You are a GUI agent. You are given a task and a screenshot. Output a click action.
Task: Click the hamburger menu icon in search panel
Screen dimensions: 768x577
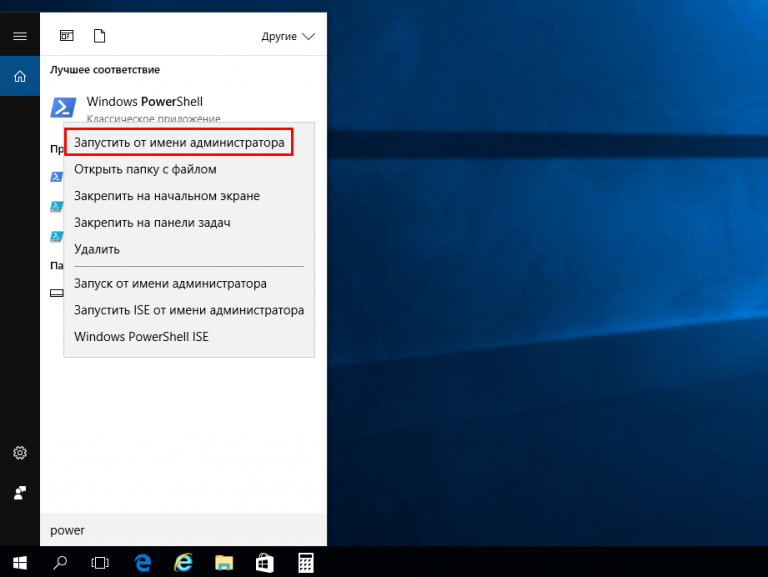(x=19, y=36)
